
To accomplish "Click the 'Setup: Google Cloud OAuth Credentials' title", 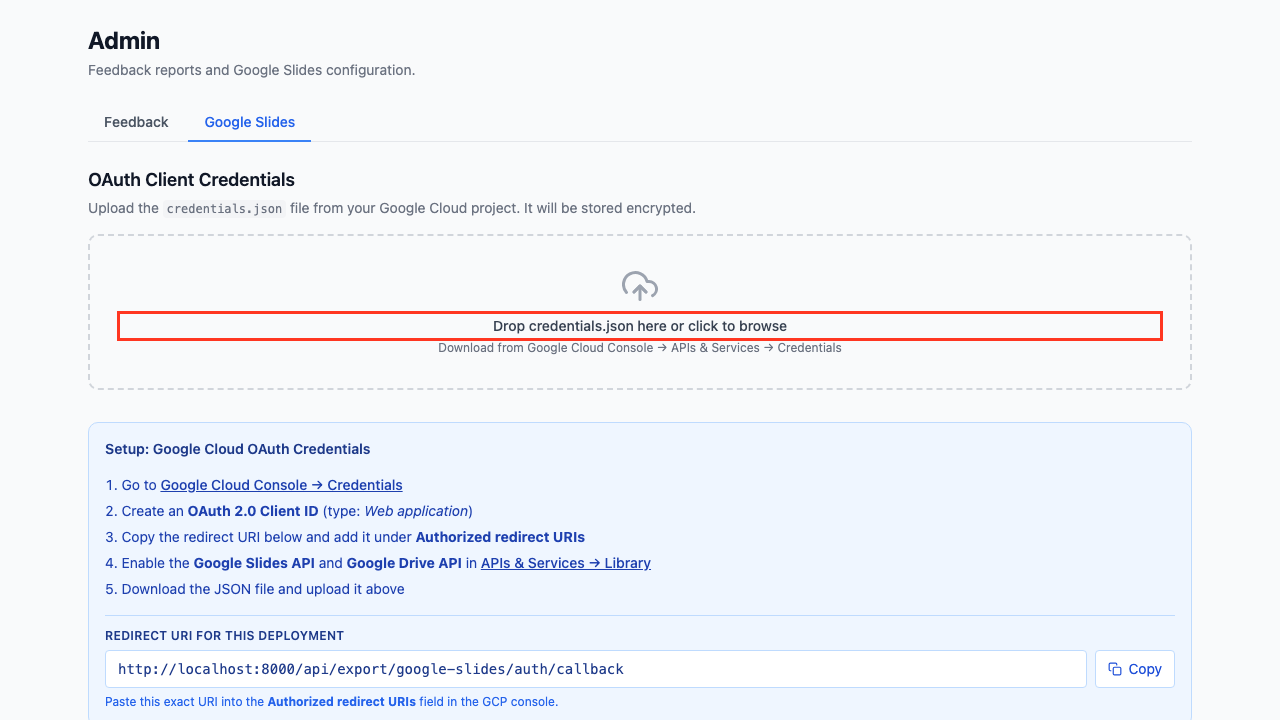I will point(237,449).
